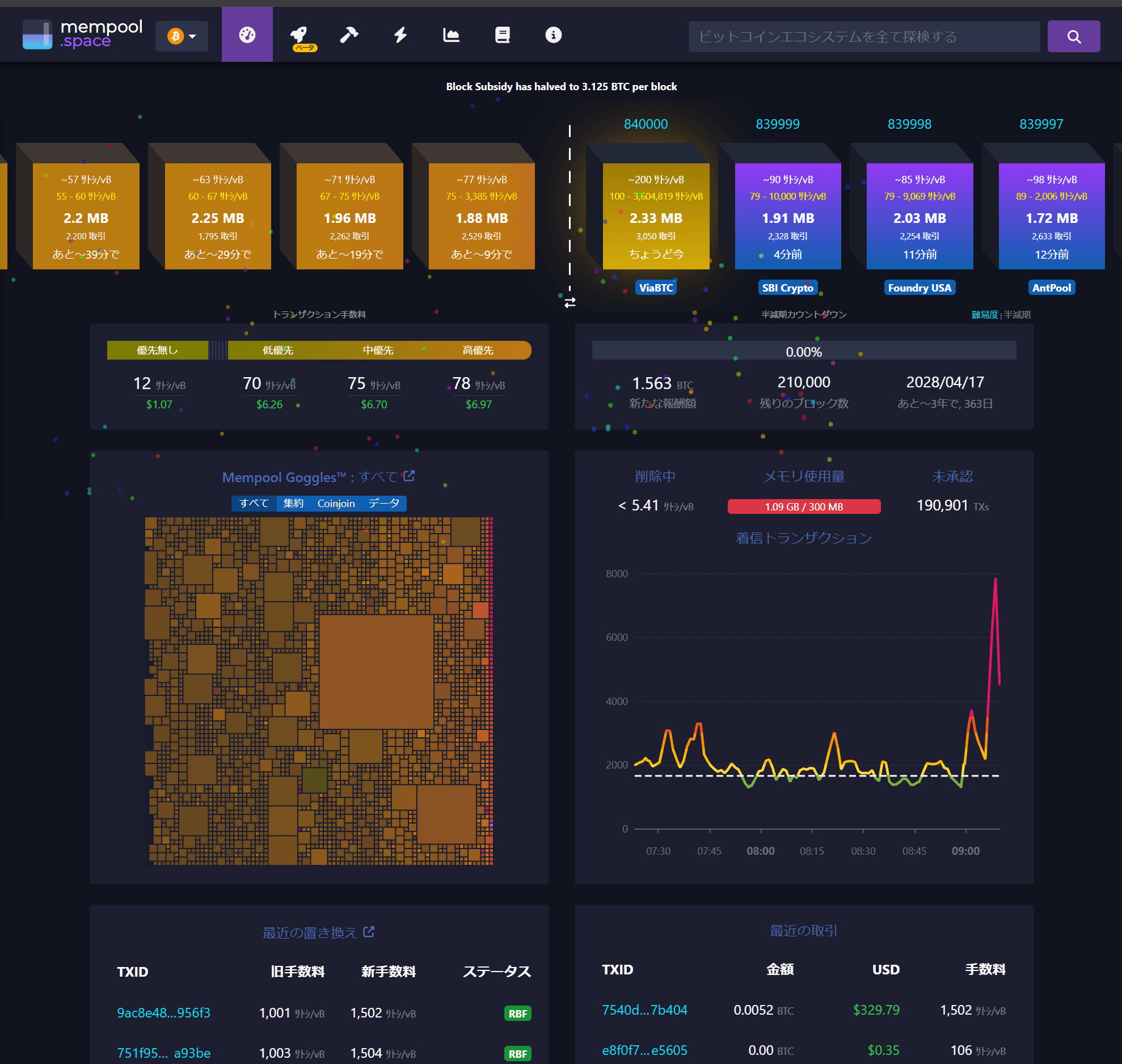Open the dashboard gauge icon
The height and width of the screenshot is (1064, 1122).
click(247, 35)
